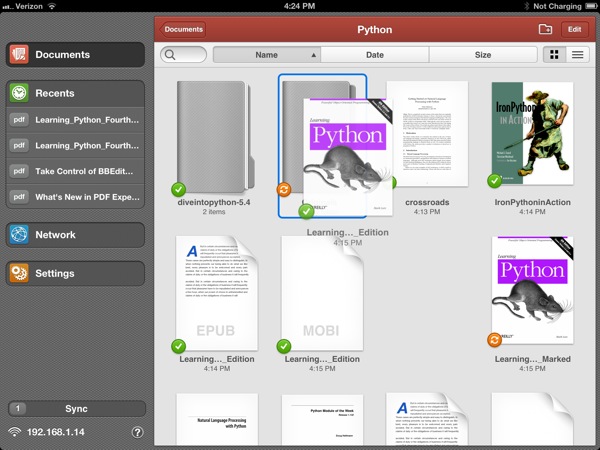Click the green check on IronPythoninAction
The height and width of the screenshot is (450, 600).
[494, 181]
